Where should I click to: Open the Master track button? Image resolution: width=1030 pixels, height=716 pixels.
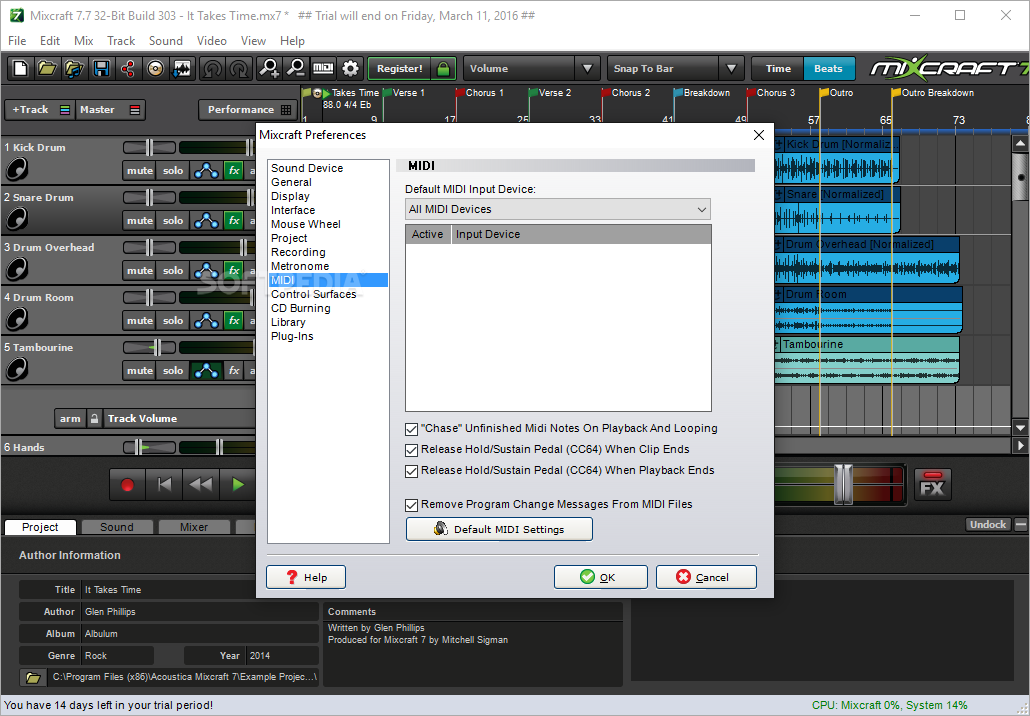click(110, 110)
